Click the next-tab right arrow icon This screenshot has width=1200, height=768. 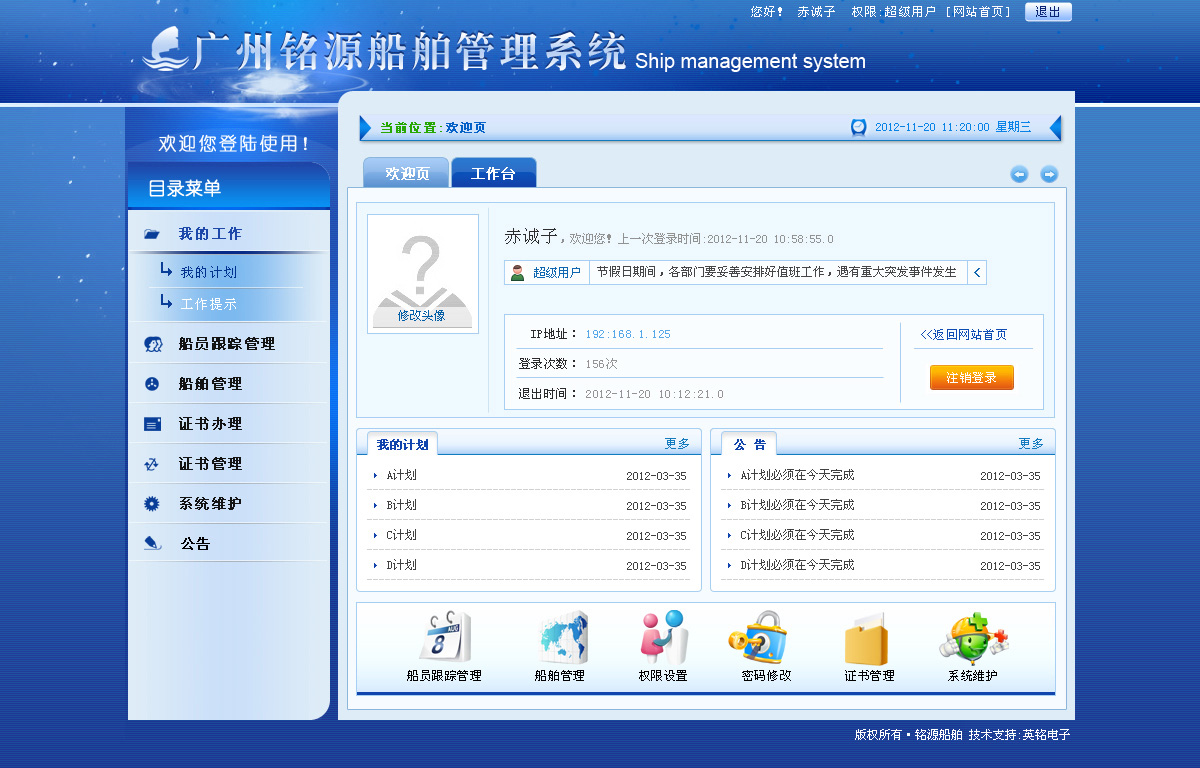click(1049, 174)
